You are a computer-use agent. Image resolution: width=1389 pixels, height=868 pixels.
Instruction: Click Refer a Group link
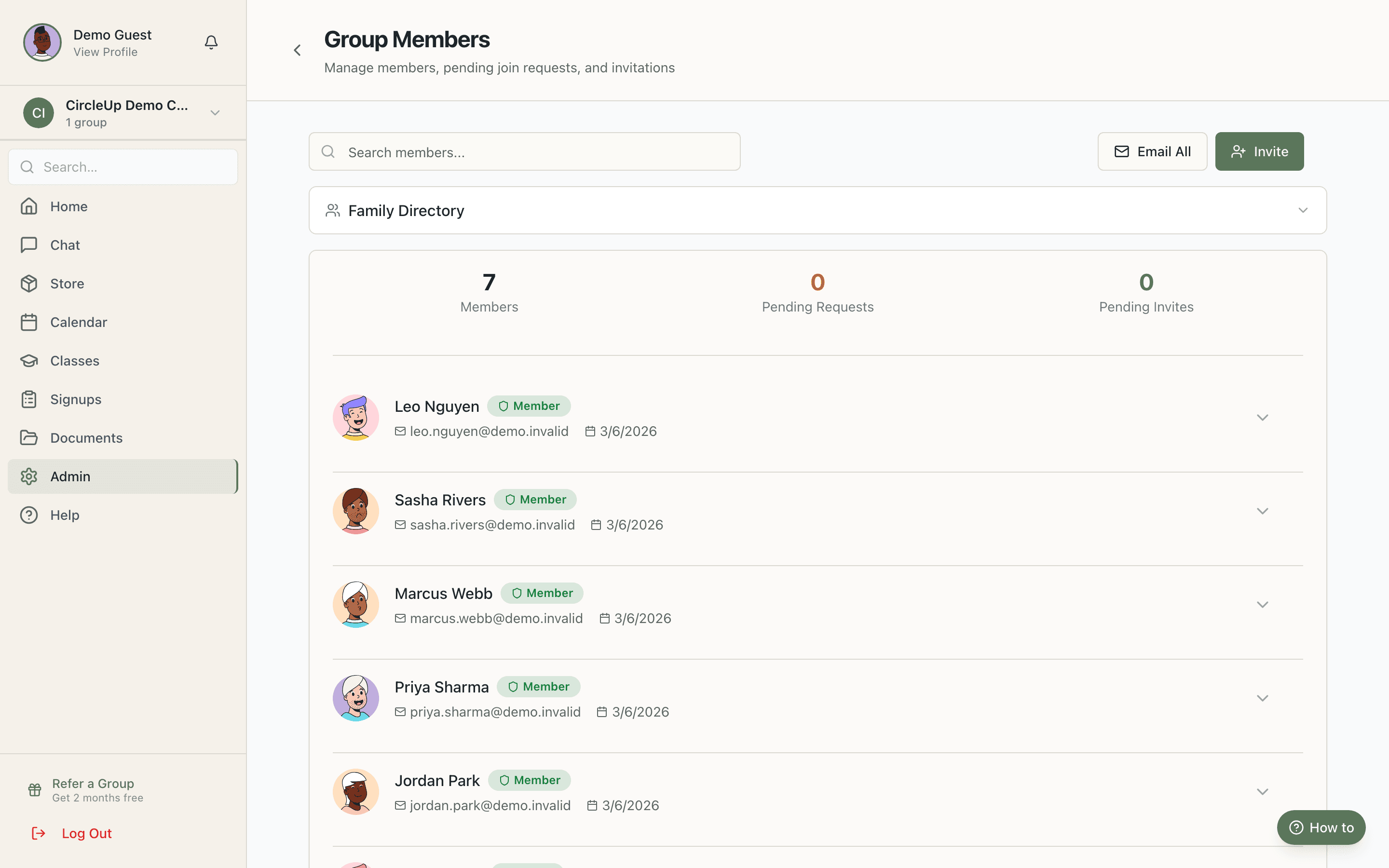pyautogui.click(x=93, y=784)
